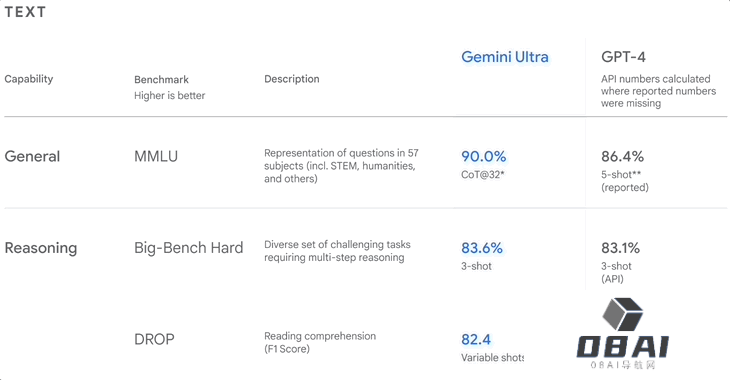Click the Capability column header
The height and width of the screenshot is (380, 730).
pyautogui.click(x=29, y=79)
